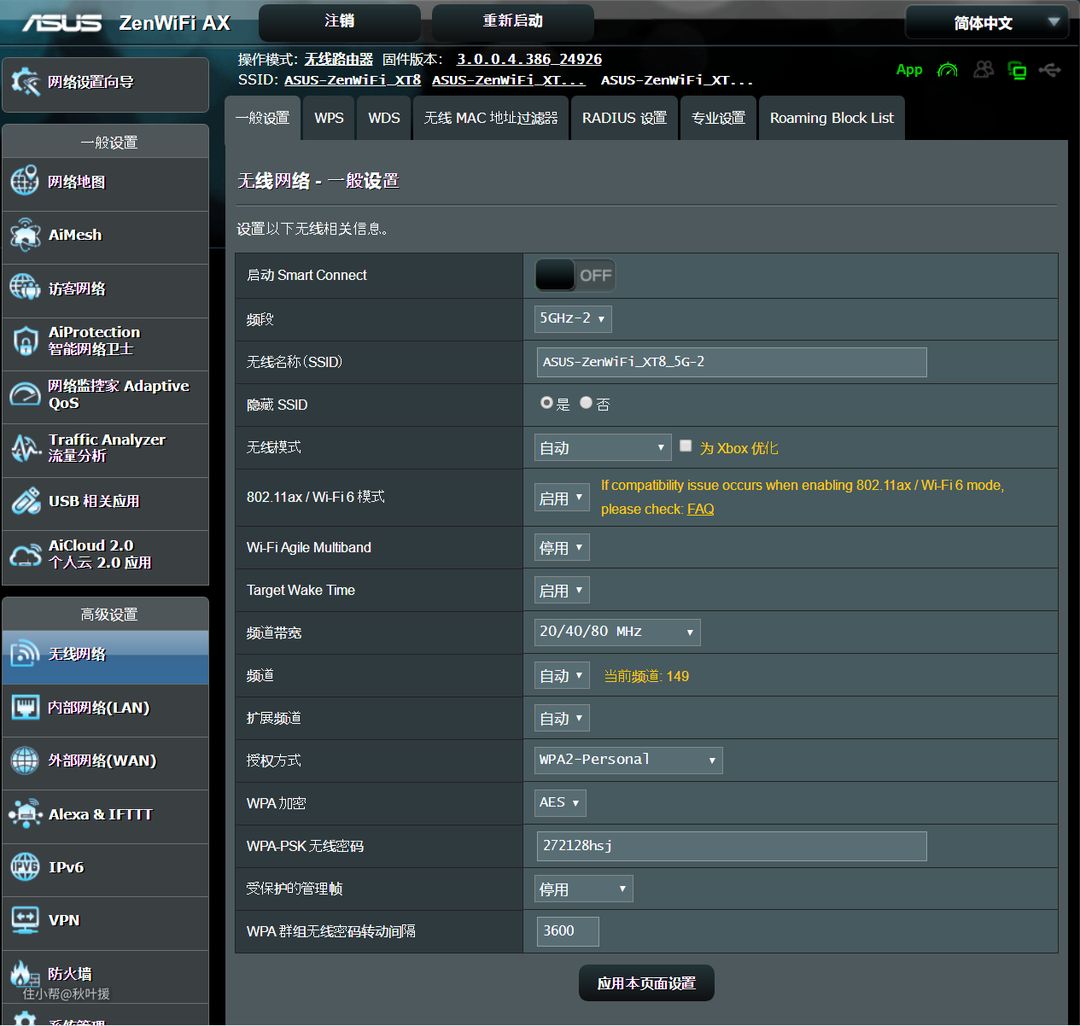Click the Traffic Analyzer icon
The height and width of the screenshot is (1026, 1080).
(25, 448)
